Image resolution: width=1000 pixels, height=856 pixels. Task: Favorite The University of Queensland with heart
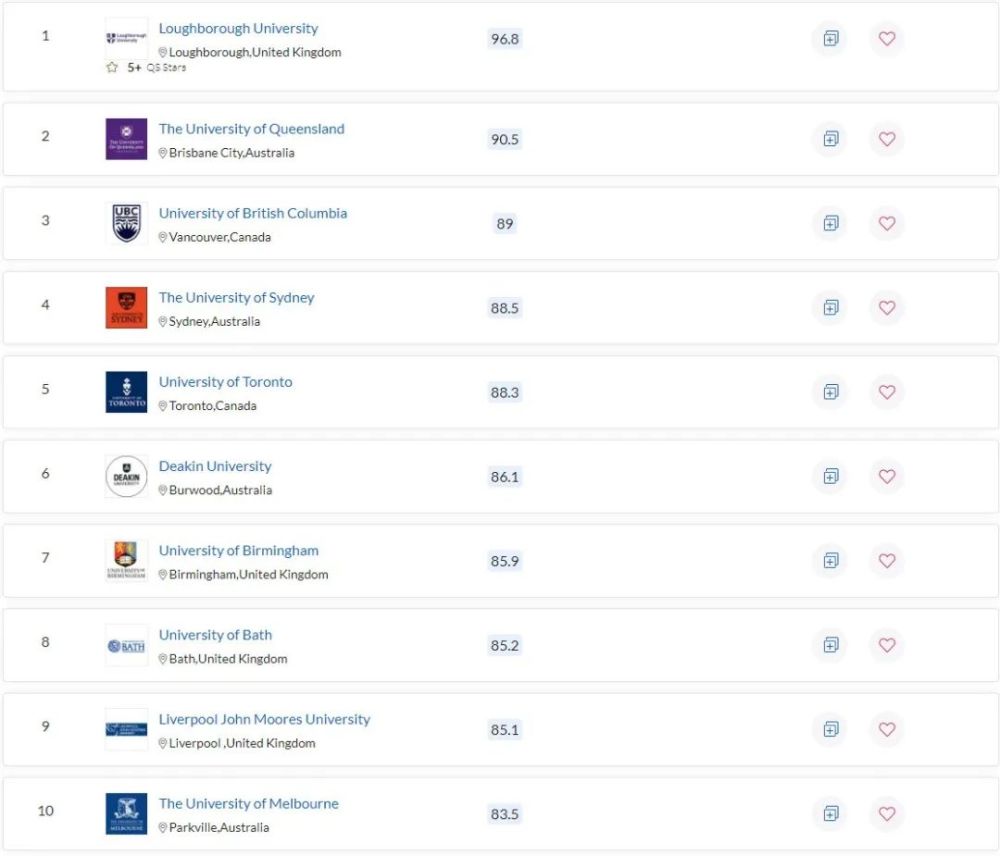pos(886,138)
